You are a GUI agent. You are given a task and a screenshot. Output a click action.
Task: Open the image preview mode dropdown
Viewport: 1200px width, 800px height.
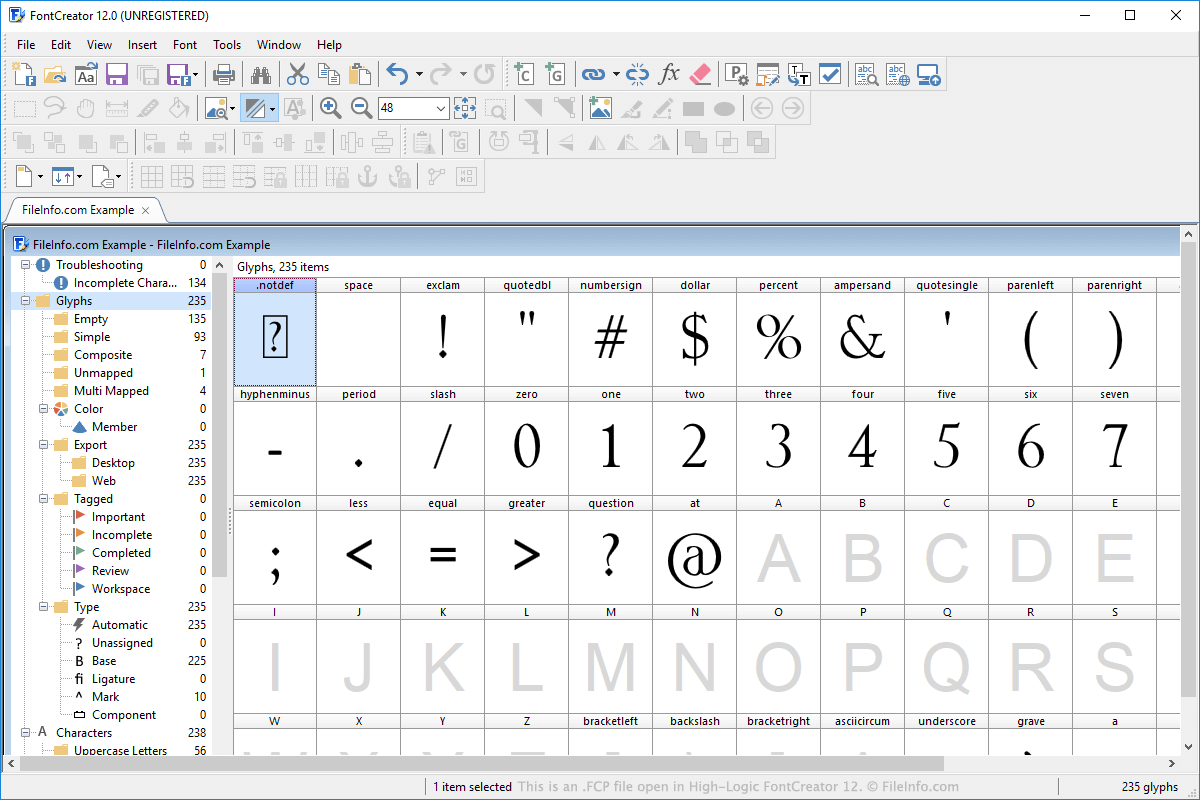(232, 108)
